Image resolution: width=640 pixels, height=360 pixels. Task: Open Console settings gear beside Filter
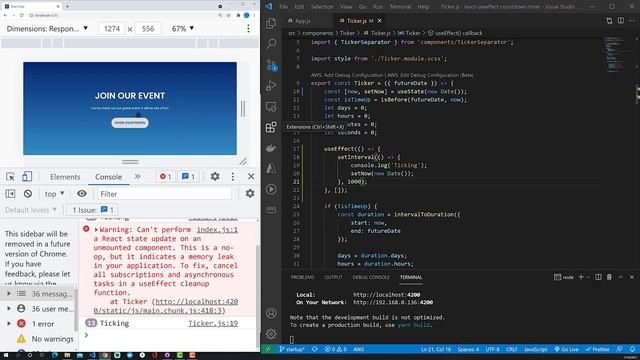point(250,193)
